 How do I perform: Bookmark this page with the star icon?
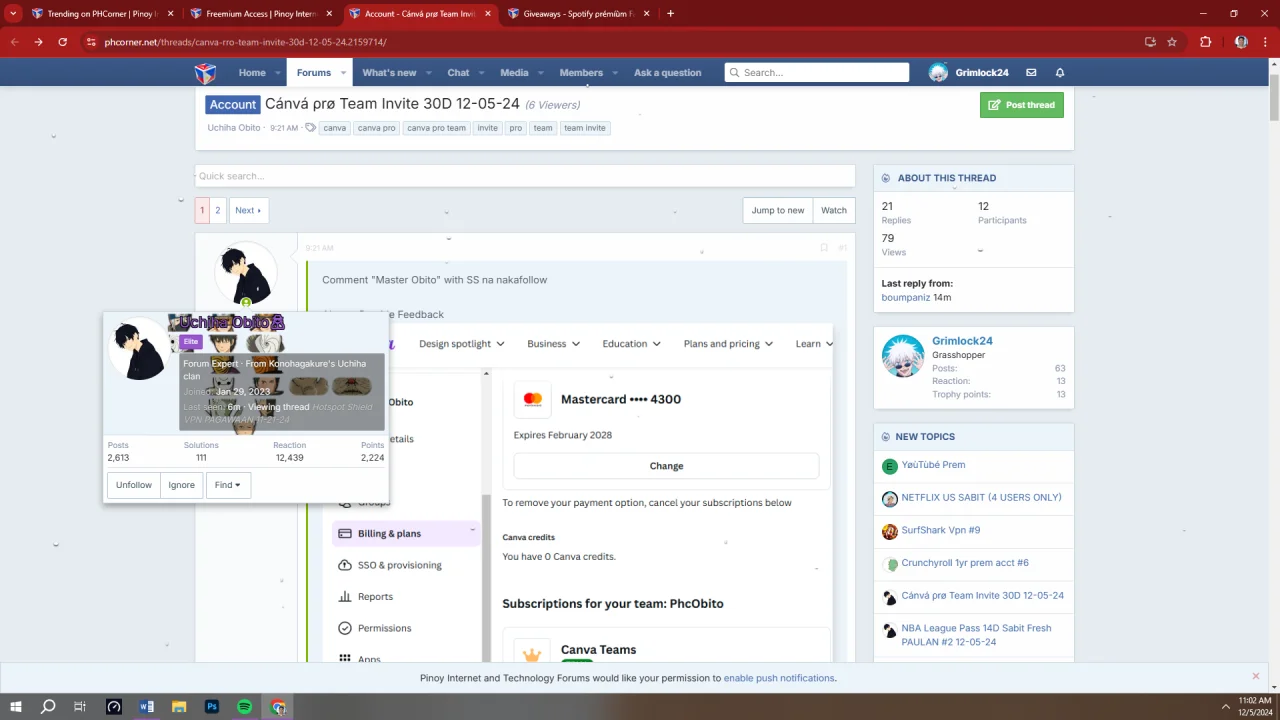pyautogui.click(x=1172, y=42)
